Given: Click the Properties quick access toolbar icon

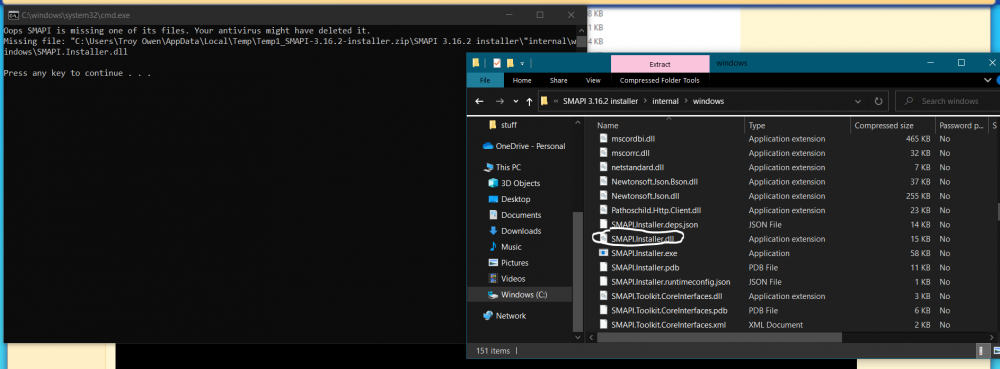Looking at the screenshot, I should (x=497, y=63).
